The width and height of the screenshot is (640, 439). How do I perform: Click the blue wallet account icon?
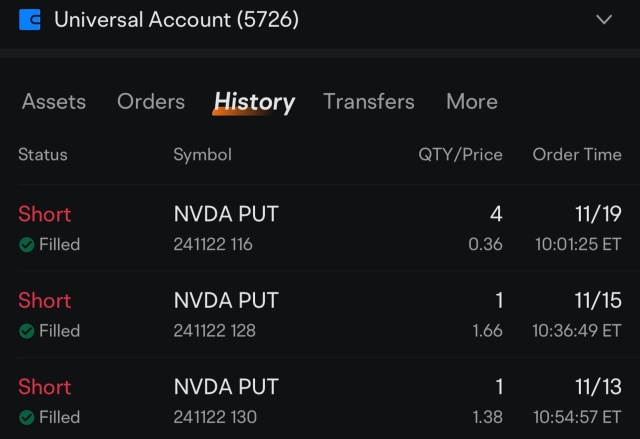pyautogui.click(x=30, y=20)
